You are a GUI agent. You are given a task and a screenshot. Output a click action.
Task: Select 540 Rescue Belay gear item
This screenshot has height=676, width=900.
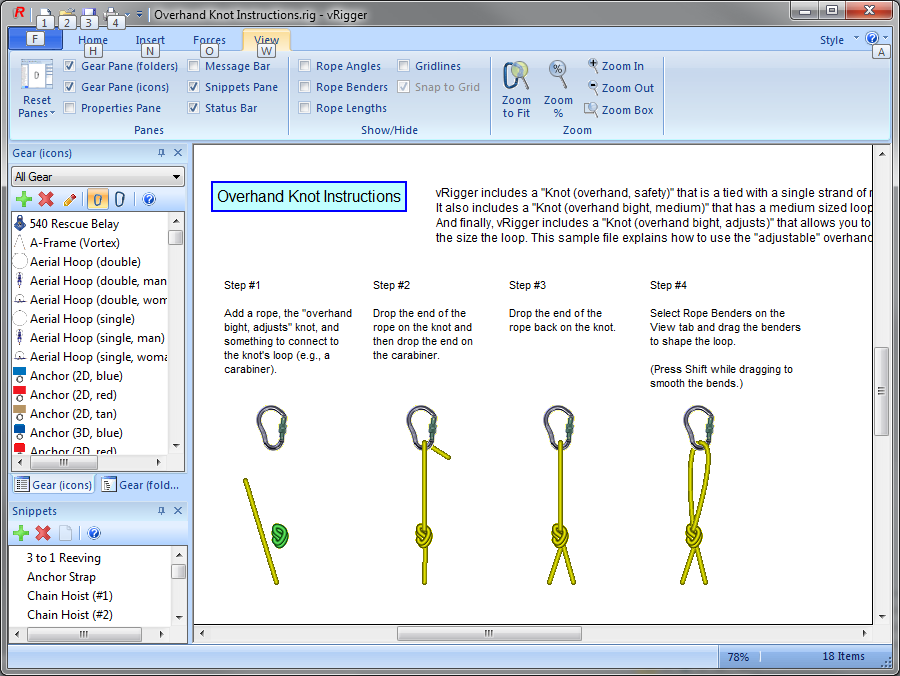pyautogui.click(x=74, y=224)
